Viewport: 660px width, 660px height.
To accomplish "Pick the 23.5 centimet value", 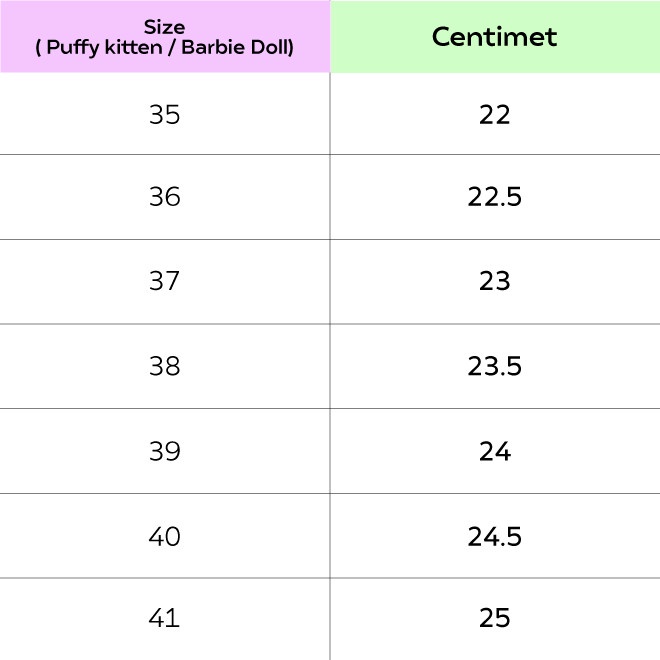I will tap(494, 366).
